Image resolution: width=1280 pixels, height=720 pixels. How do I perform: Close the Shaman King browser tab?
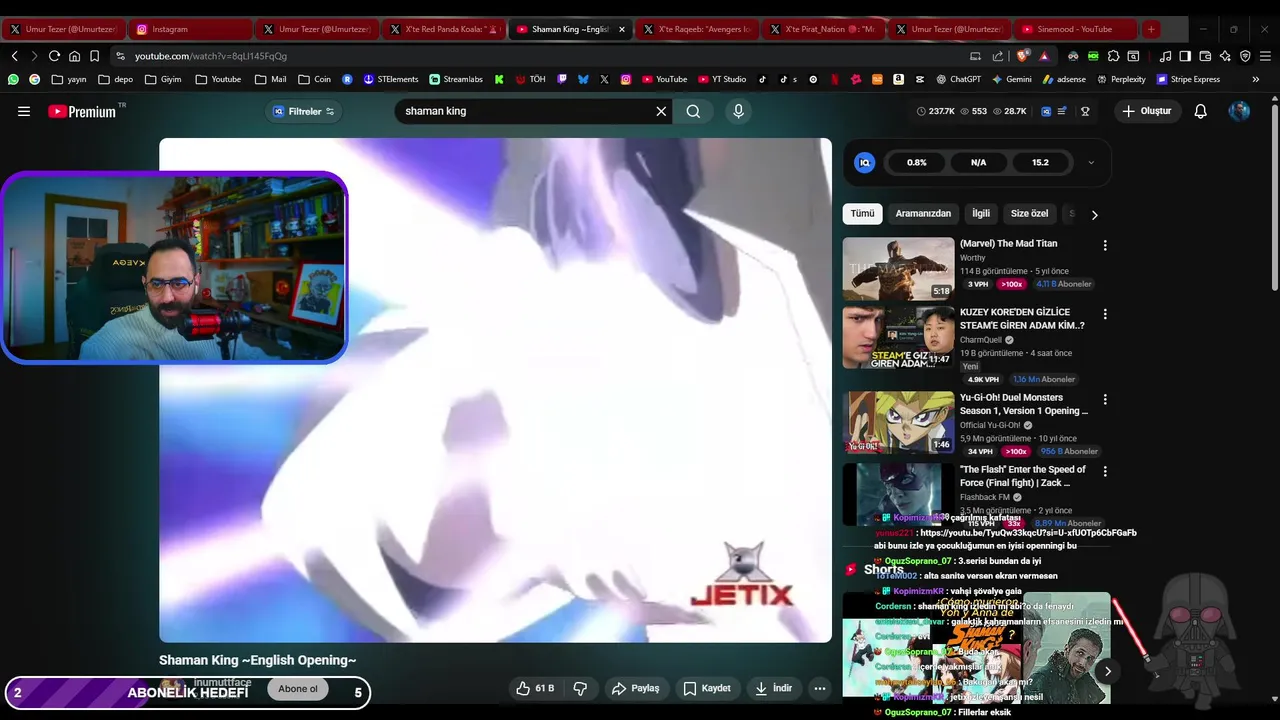[x=621, y=29]
